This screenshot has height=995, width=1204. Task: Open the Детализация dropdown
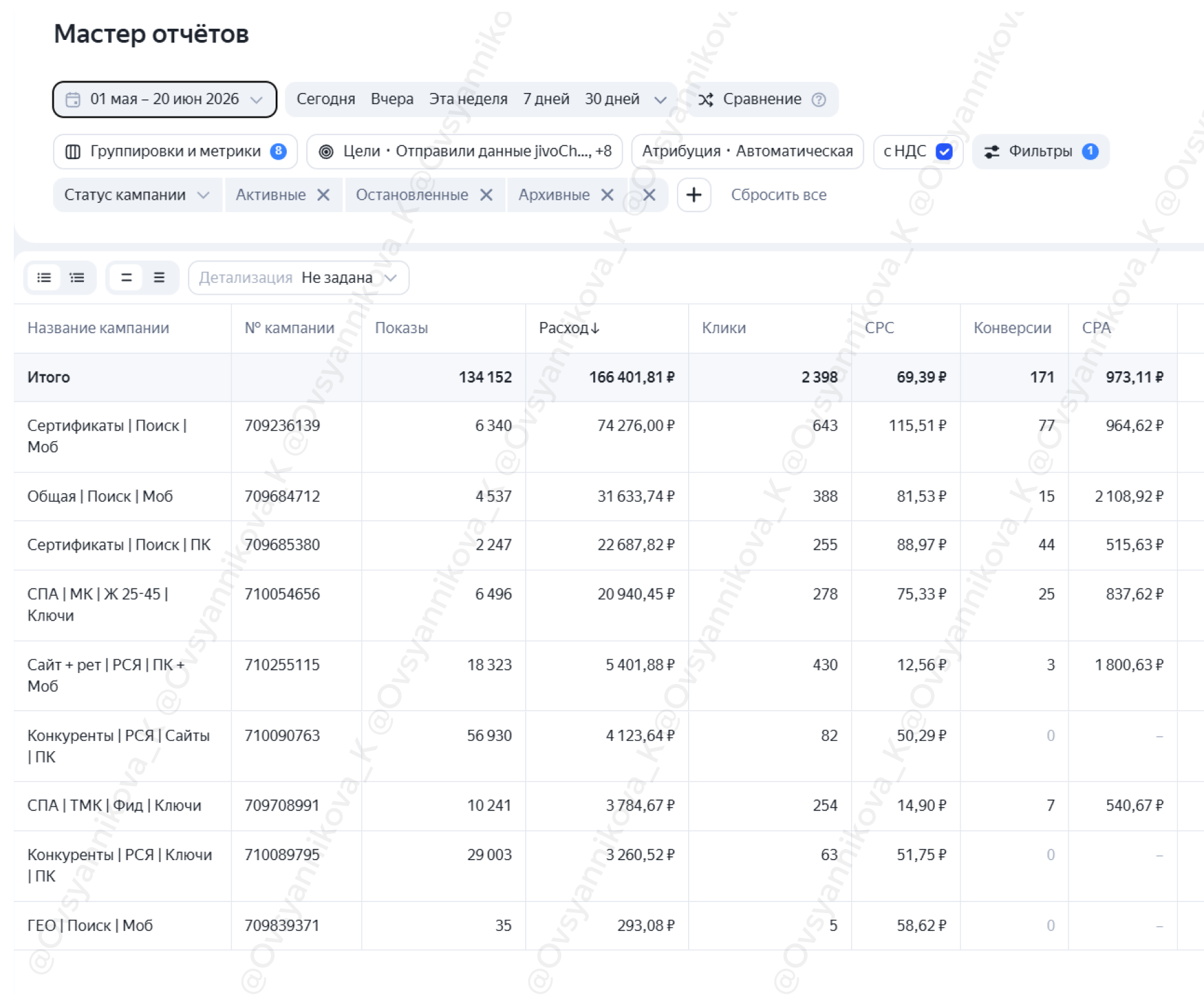[x=299, y=278]
